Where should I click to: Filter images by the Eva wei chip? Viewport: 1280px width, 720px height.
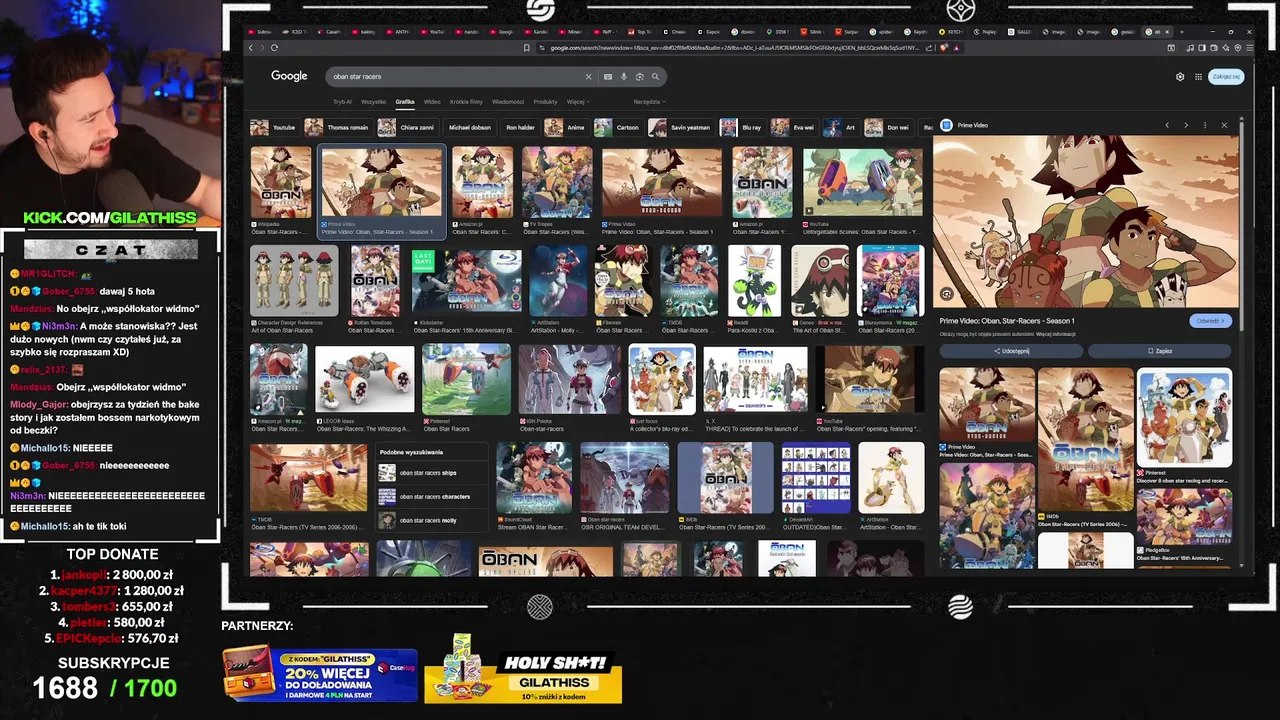tap(794, 127)
